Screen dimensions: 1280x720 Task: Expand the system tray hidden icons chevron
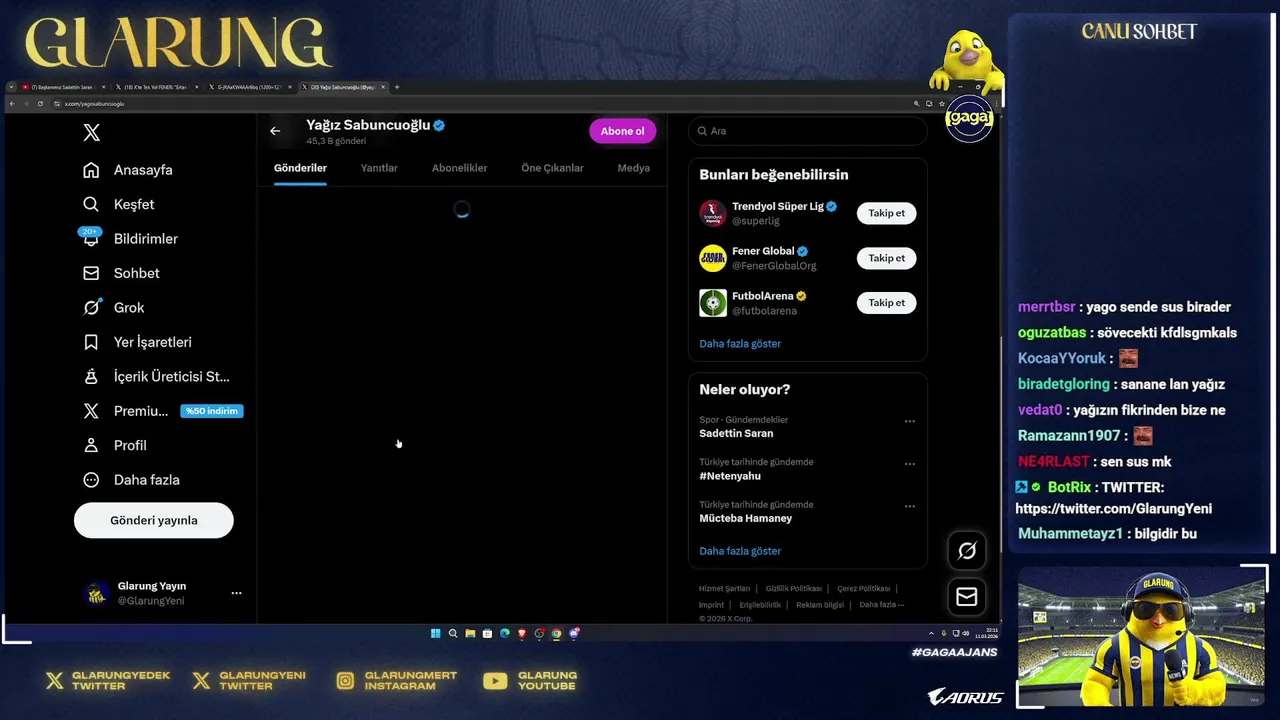click(x=931, y=633)
